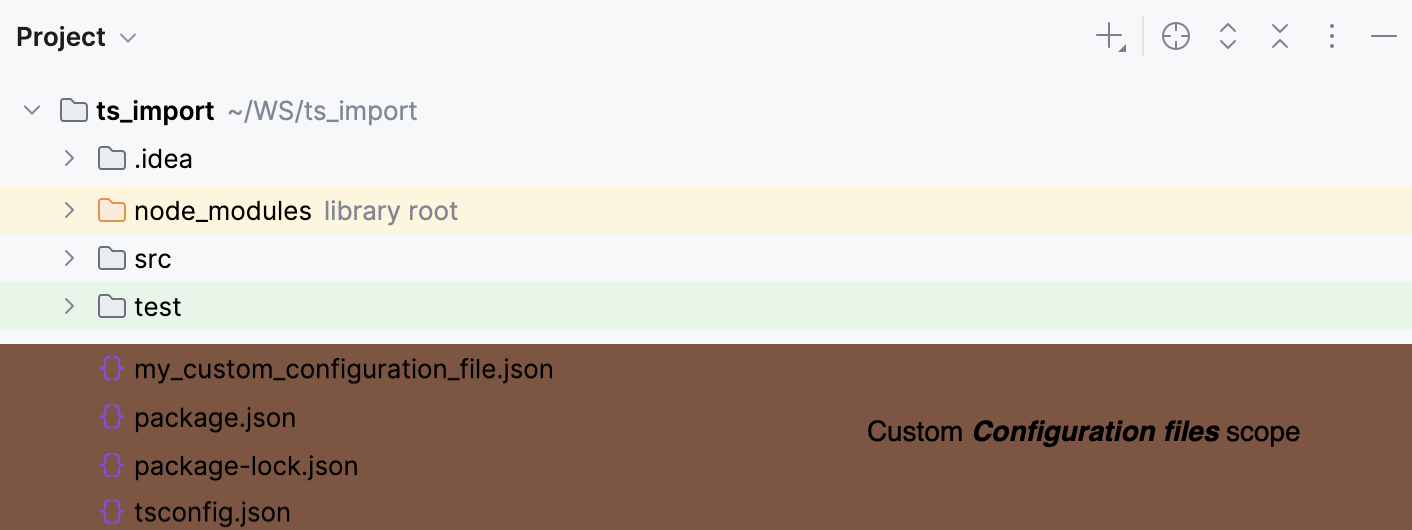Screen dimensions: 1412x530
Task: Select my_custom_configuration_file.json
Action: pos(343,369)
